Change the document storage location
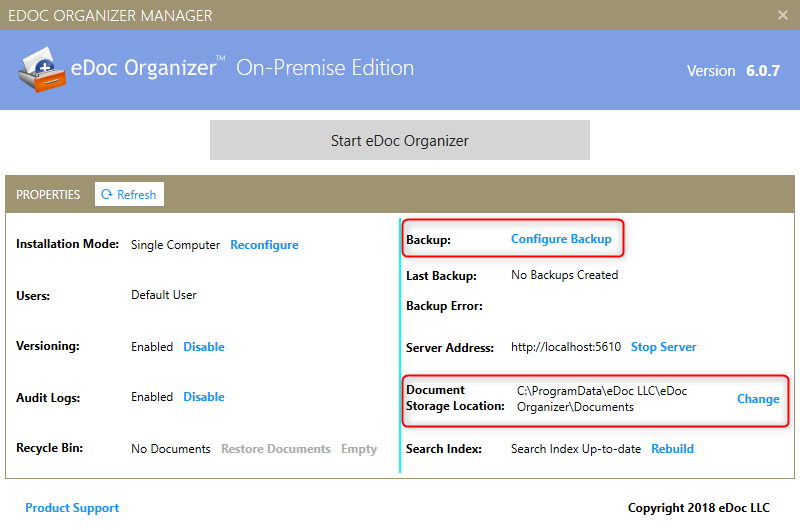The height and width of the screenshot is (530, 800). pos(758,399)
